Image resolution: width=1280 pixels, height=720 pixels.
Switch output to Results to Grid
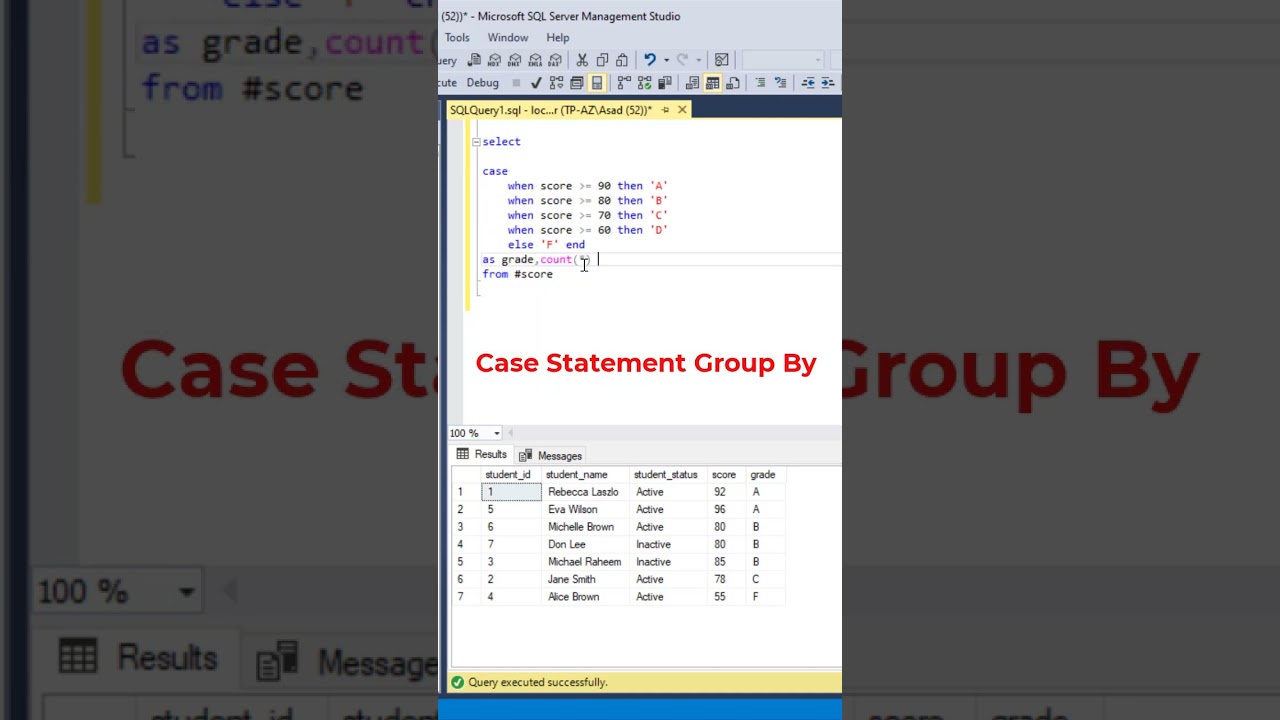click(x=712, y=83)
